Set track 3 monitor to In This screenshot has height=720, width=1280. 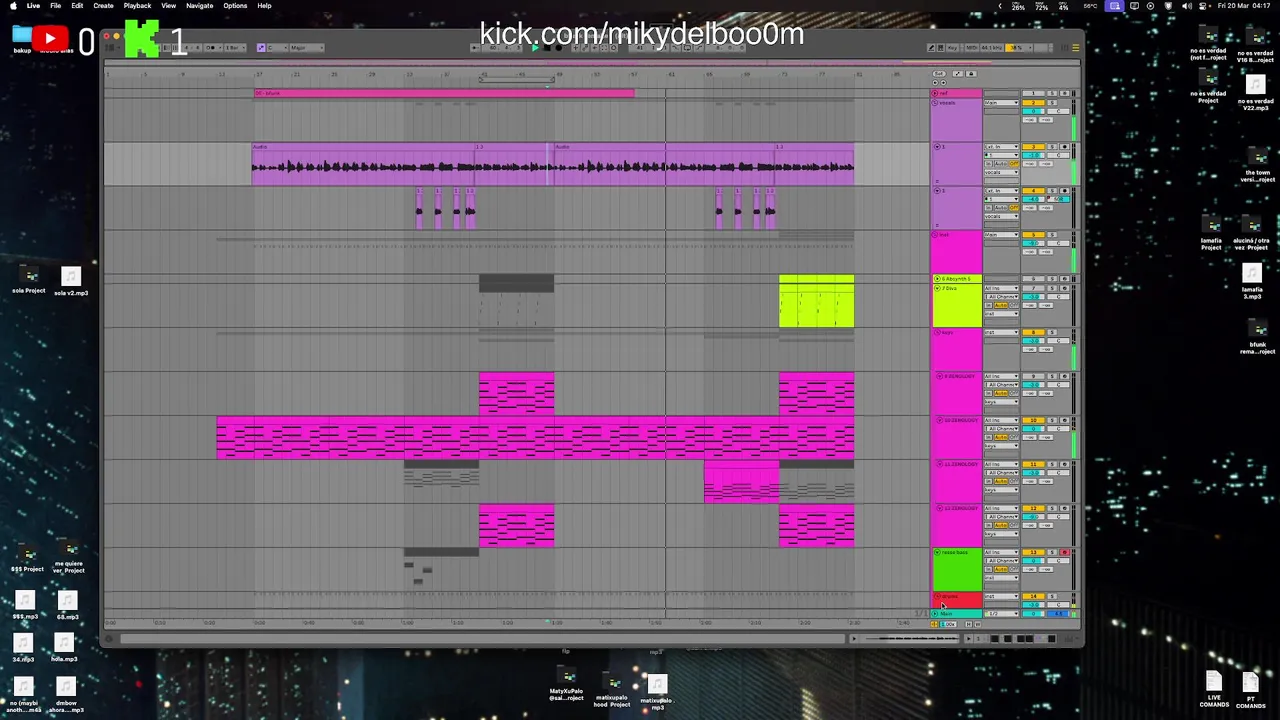point(988,164)
